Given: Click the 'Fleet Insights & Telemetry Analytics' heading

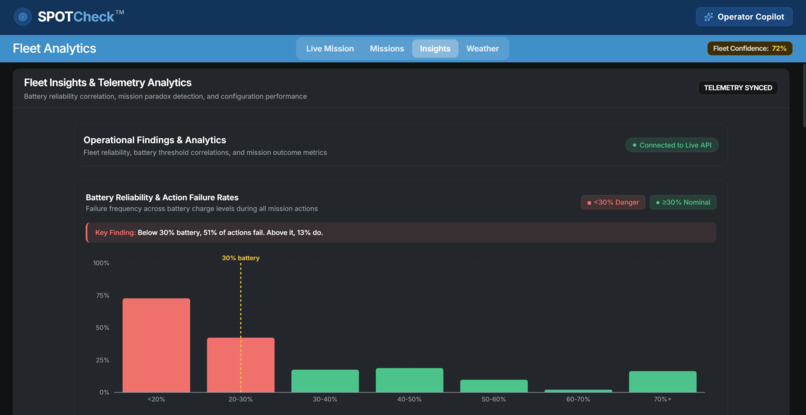Looking at the screenshot, I should click(108, 82).
